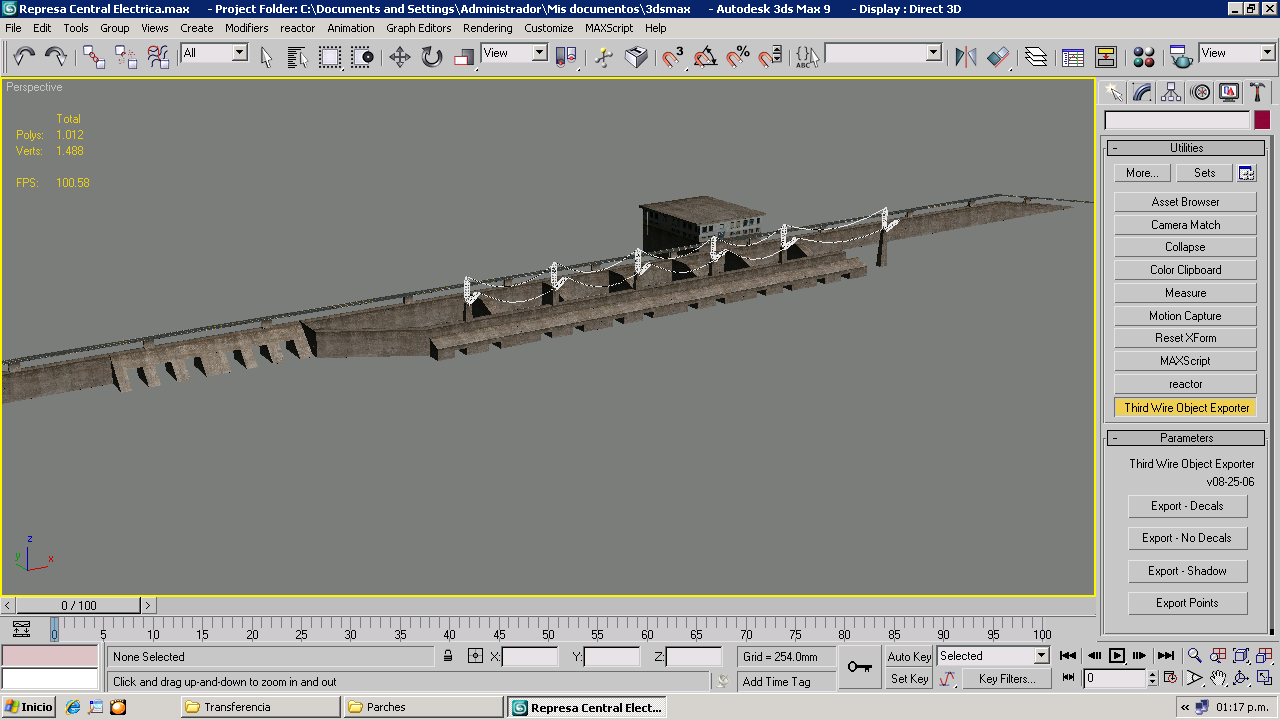
Task: Open Key Filters dialog
Action: click(1006, 679)
